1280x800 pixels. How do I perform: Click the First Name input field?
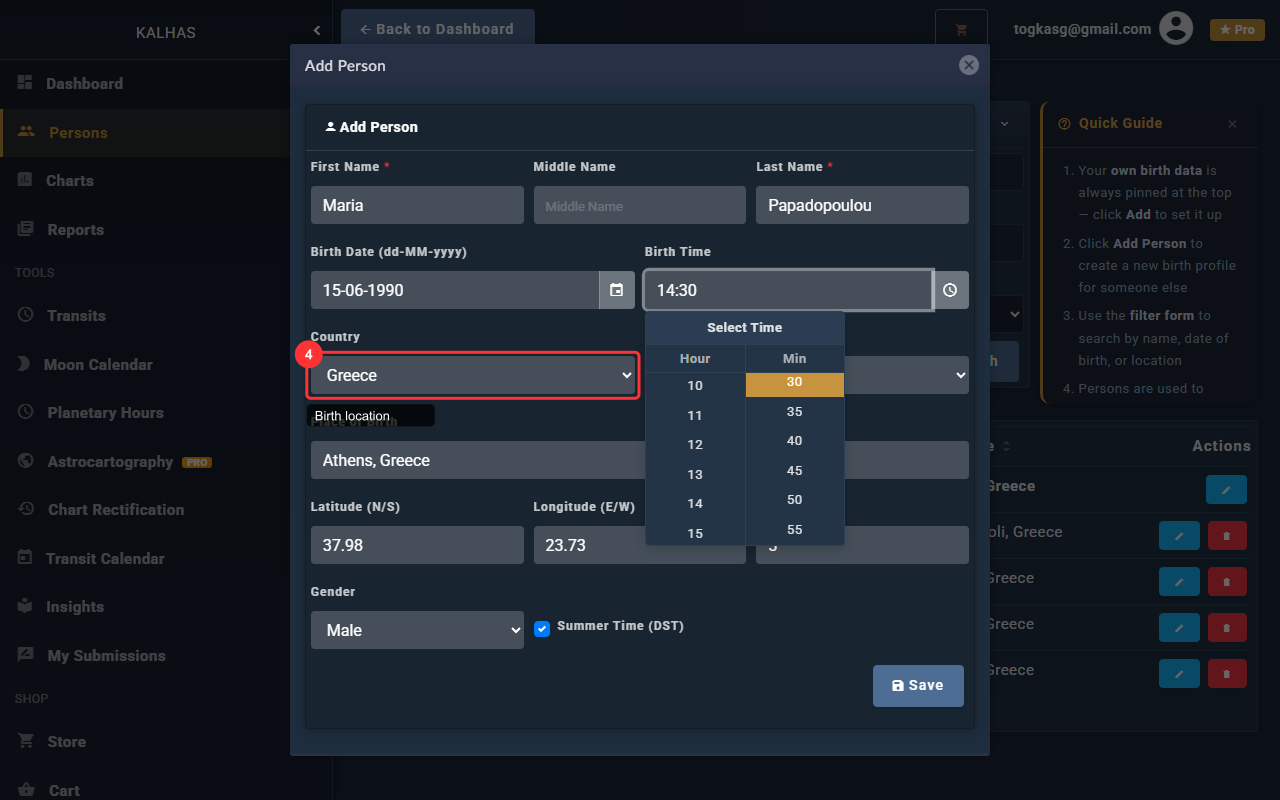tap(417, 205)
